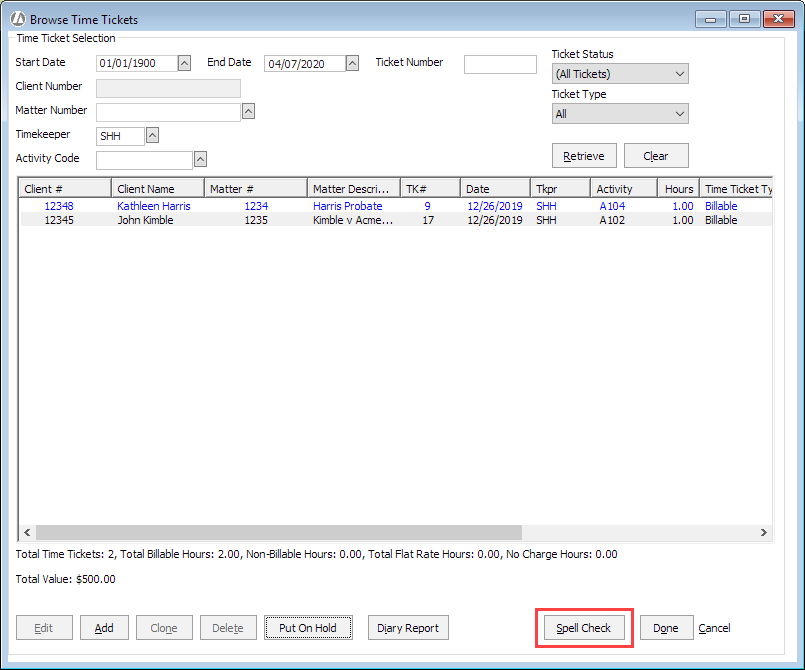805x670 pixels.
Task: Select client number 12348 cell
Action: pyautogui.click(x=59, y=206)
